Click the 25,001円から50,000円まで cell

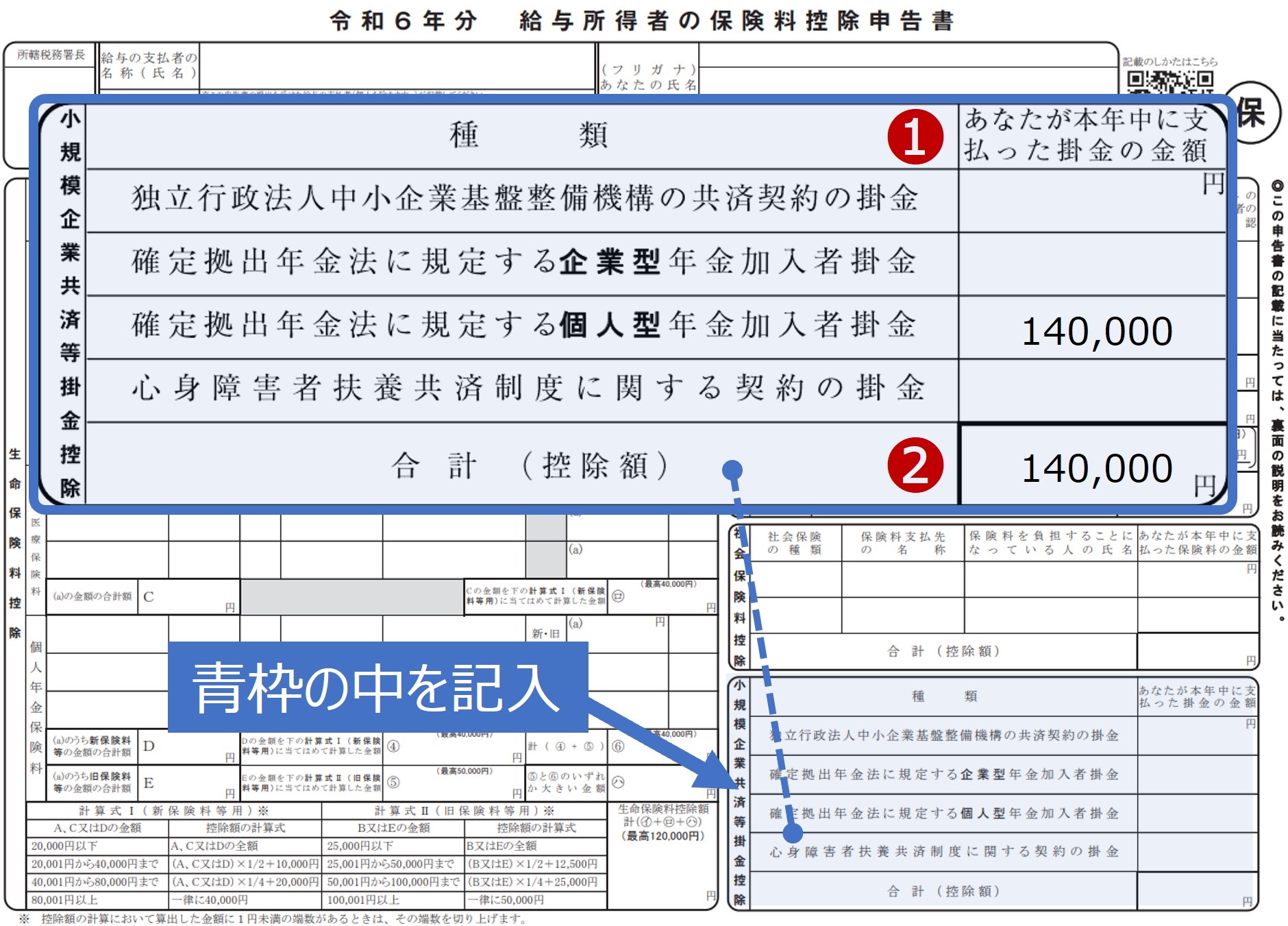click(393, 864)
